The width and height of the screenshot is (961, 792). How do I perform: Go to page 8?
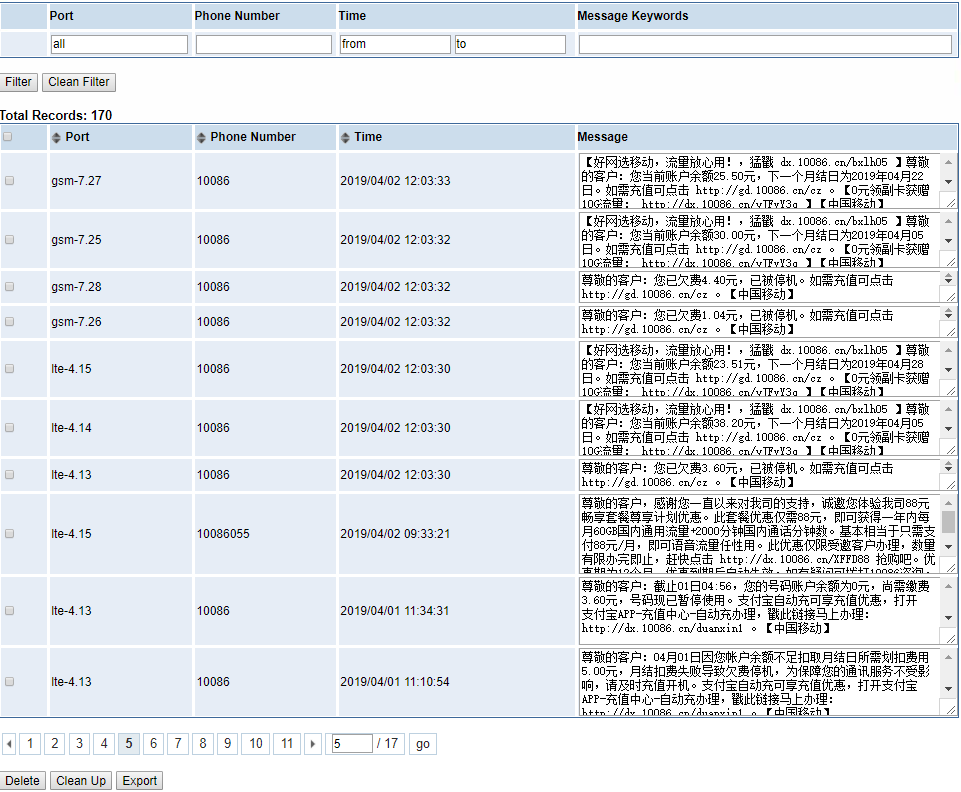(203, 744)
